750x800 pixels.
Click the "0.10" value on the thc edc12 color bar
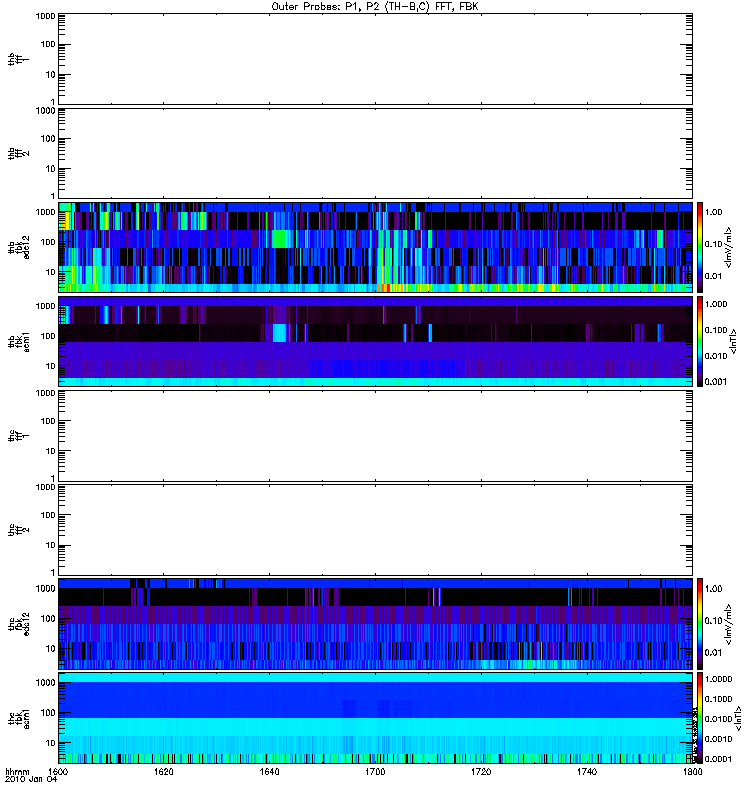click(x=713, y=620)
